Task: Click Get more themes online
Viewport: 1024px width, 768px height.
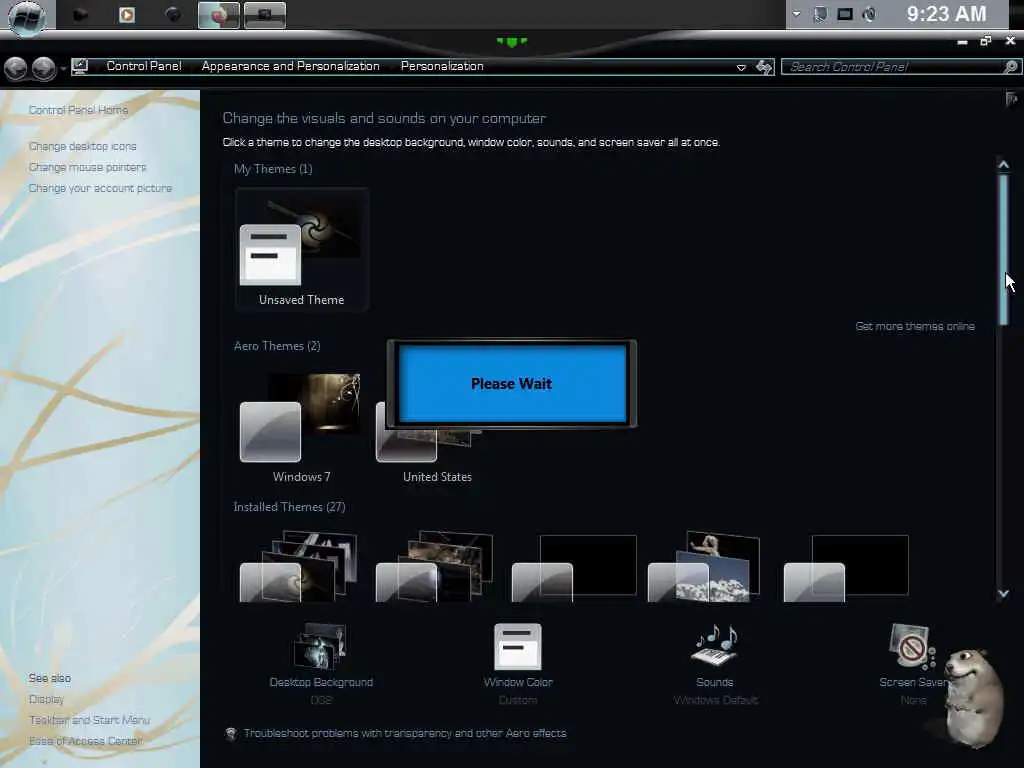Action: pos(915,326)
